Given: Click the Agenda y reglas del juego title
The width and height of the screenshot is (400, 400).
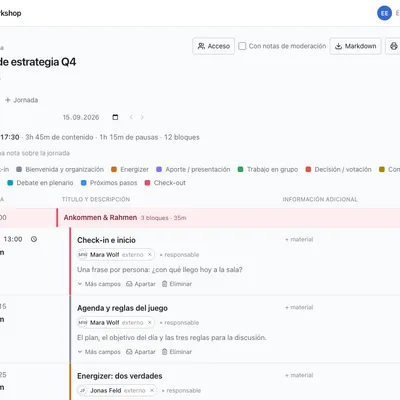Looking at the screenshot, I should point(122,308).
